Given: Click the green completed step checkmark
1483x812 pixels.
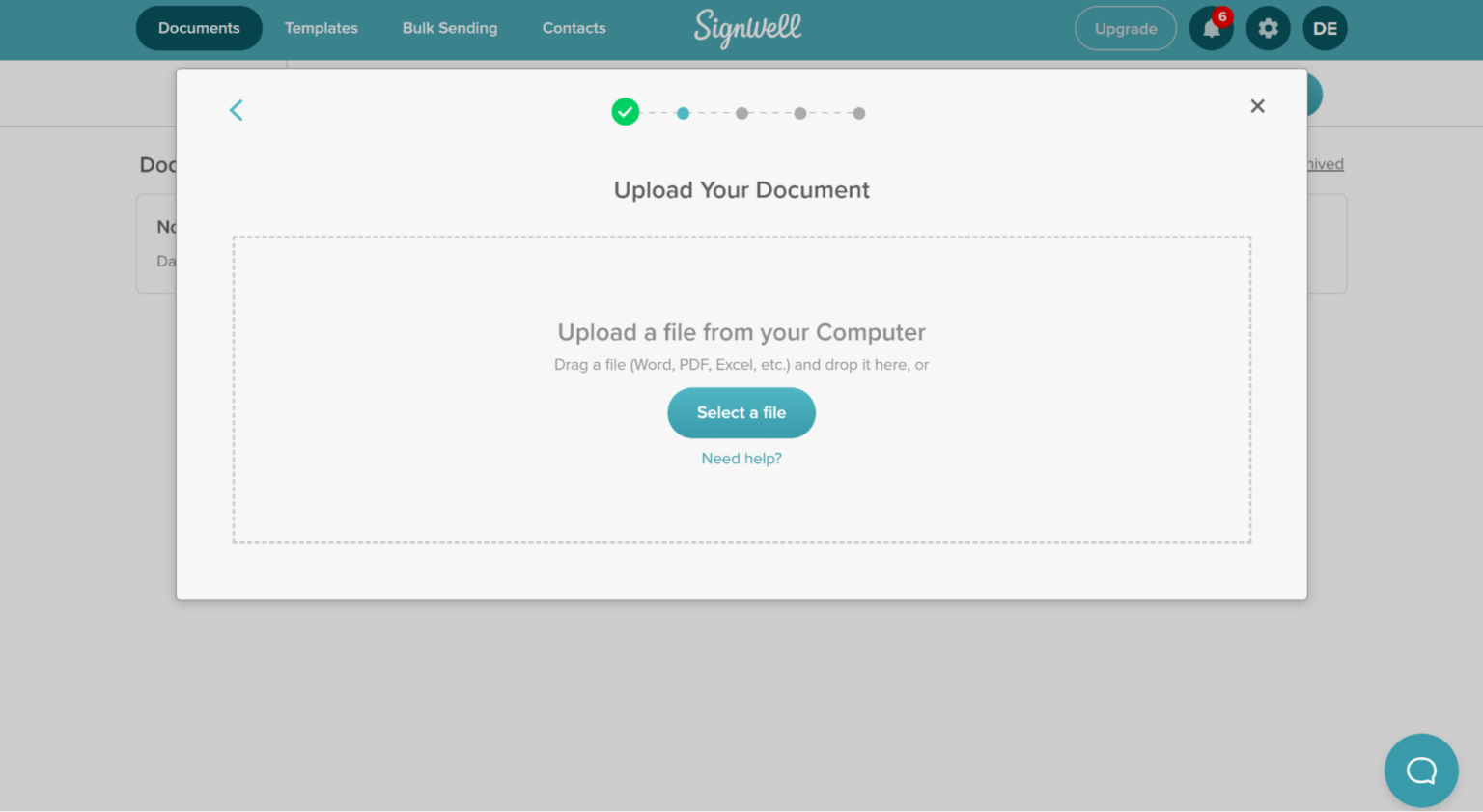Looking at the screenshot, I should (626, 113).
